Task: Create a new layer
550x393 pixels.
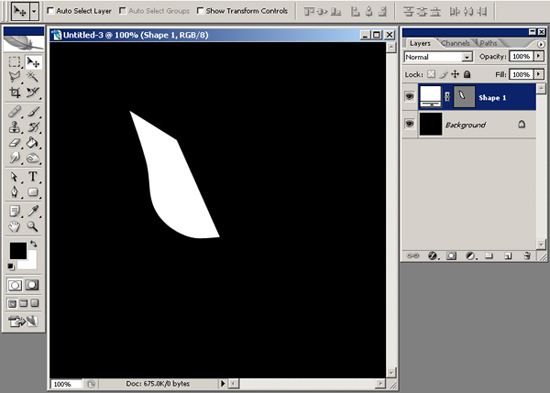Action: coord(508,256)
